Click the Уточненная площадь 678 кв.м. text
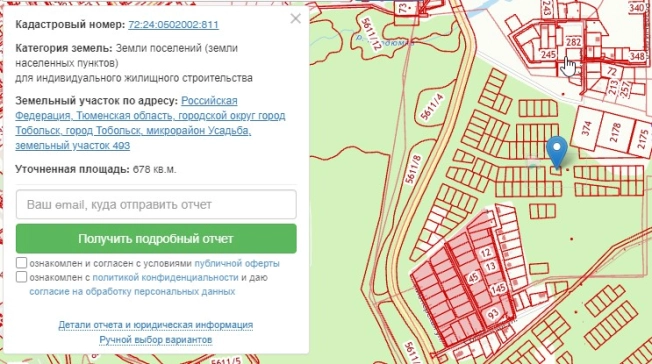This screenshot has height=364, width=652. (96, 170)
